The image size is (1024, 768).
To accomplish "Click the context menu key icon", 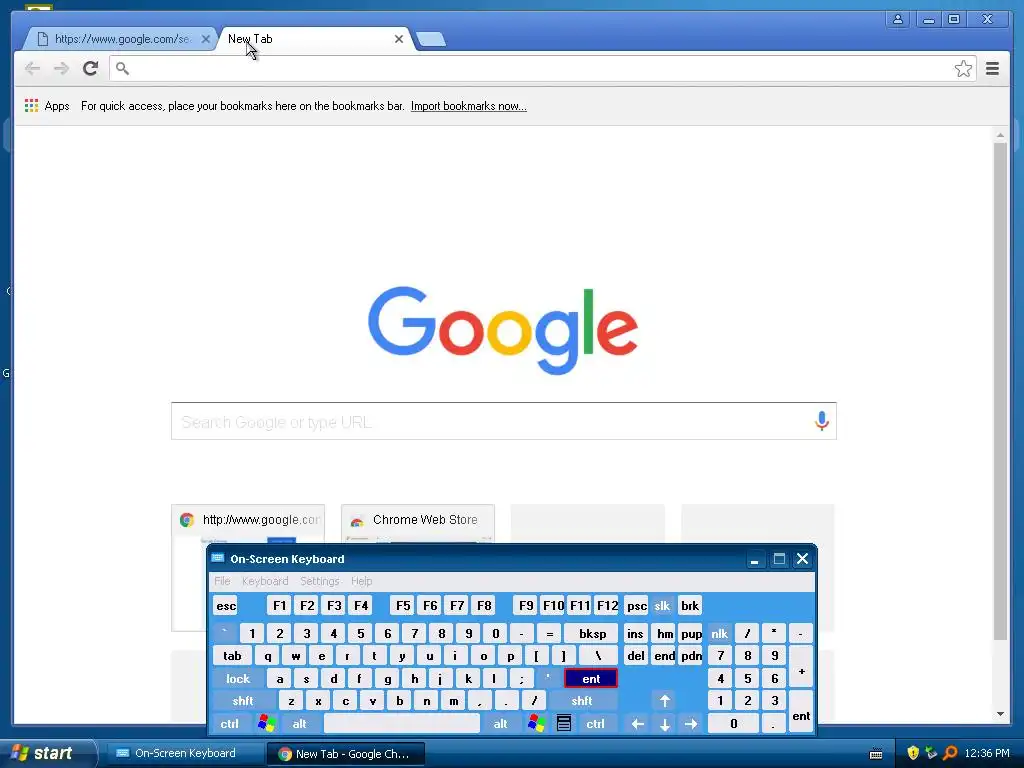I will pyautogui.click(x=564, y=724).
